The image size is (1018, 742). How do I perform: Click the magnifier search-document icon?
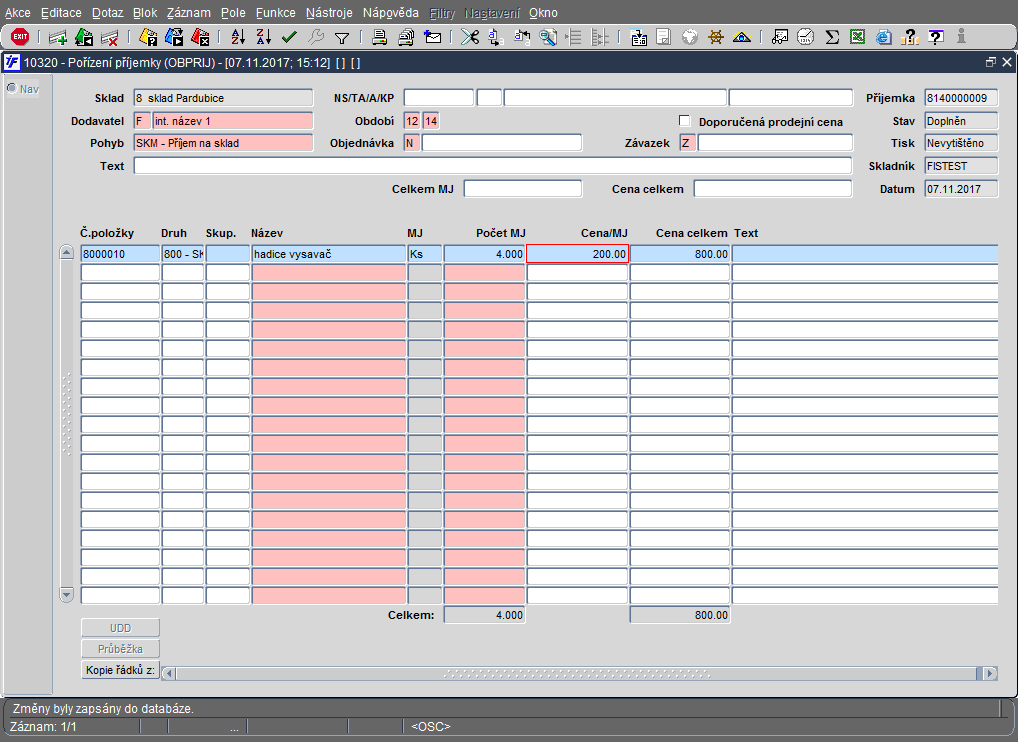[x=548, y=38]
